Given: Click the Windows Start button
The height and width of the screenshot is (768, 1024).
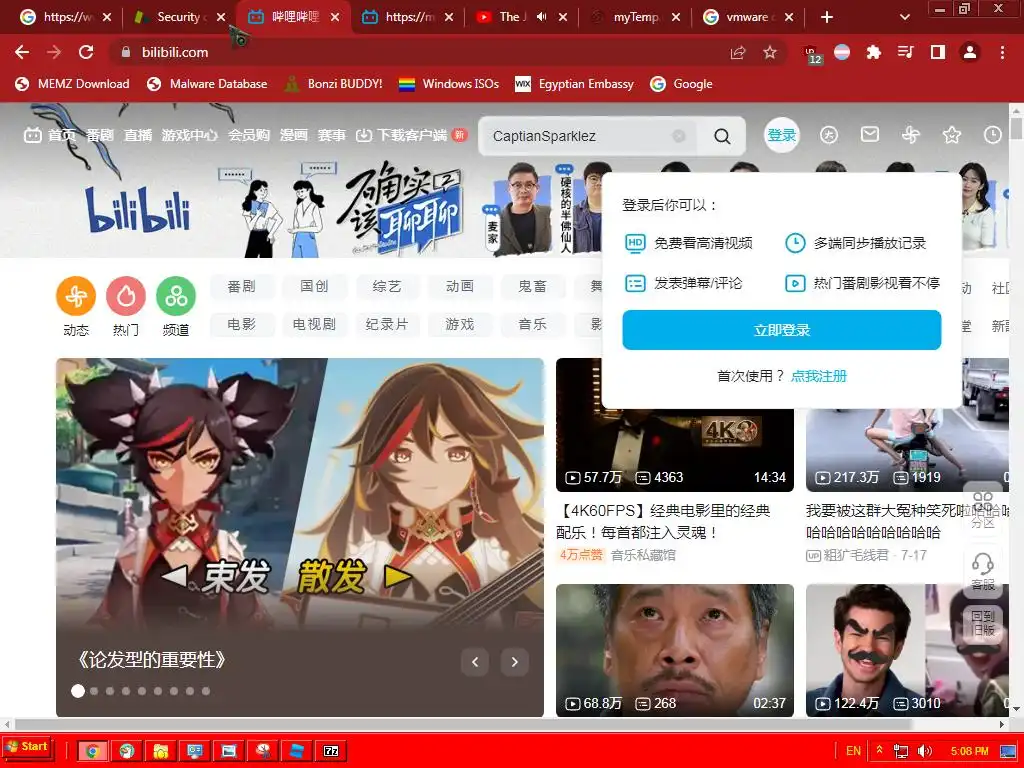Looking at the screenshot, I should (x=27, y=746).
